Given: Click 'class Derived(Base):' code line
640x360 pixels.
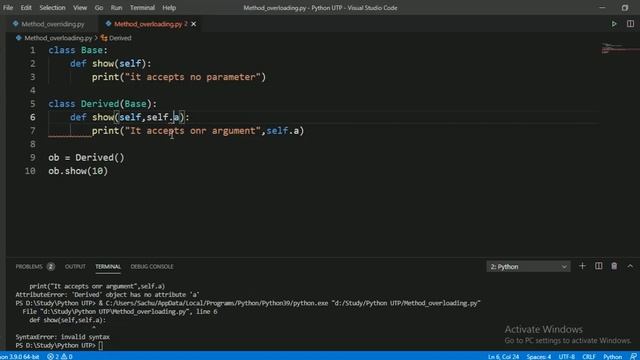Looking at the screenshot, I should 102,104.
